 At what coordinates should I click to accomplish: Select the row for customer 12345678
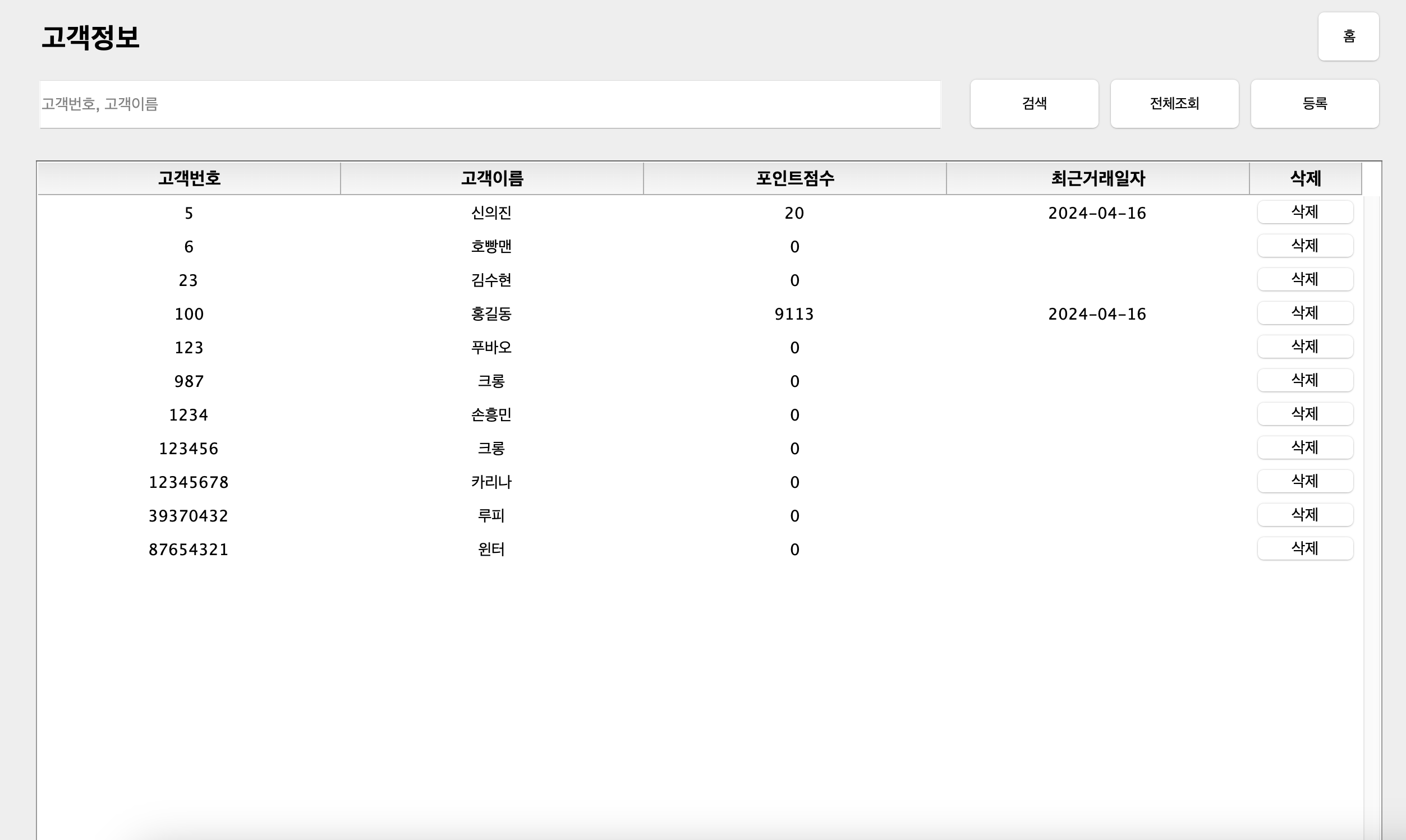pyautogui.click(x=189, y=482)
